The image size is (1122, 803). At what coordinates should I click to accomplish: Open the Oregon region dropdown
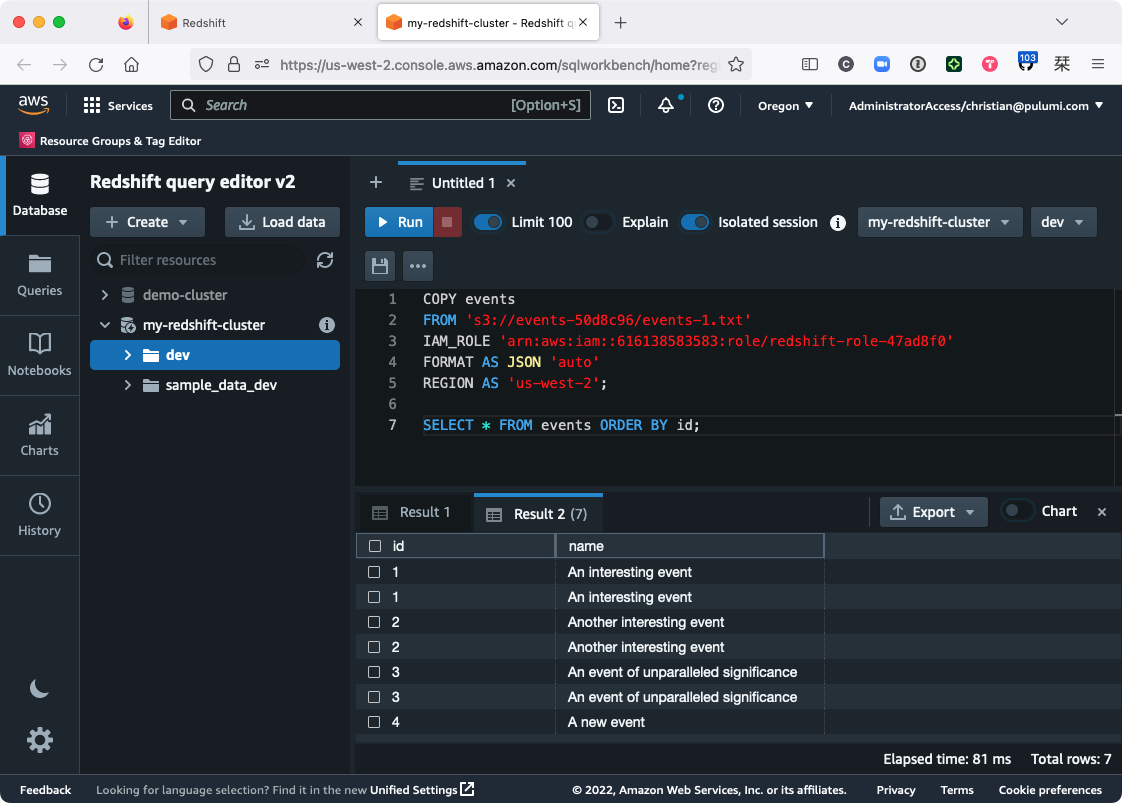click(x=785, y=105)
